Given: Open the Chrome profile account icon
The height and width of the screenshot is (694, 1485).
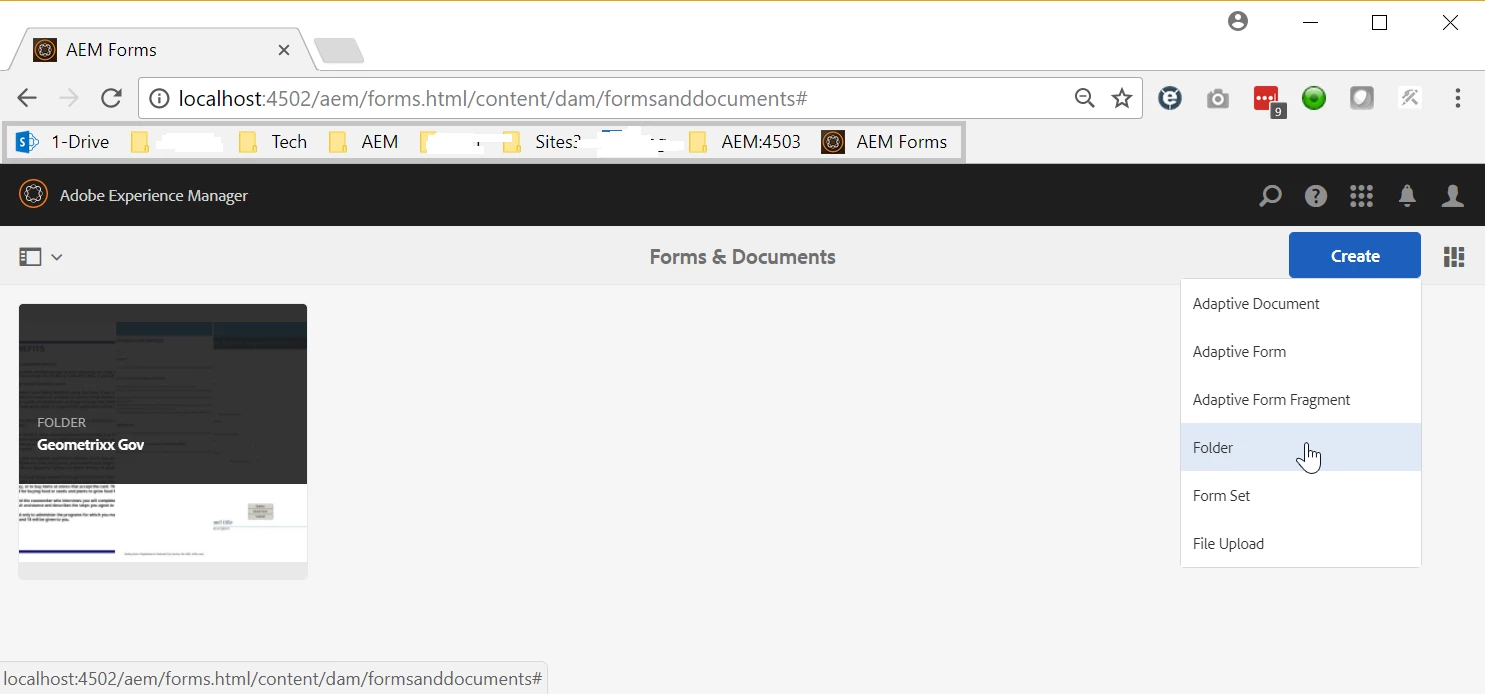Looking at the screenshot, I should click(1238, 21).
